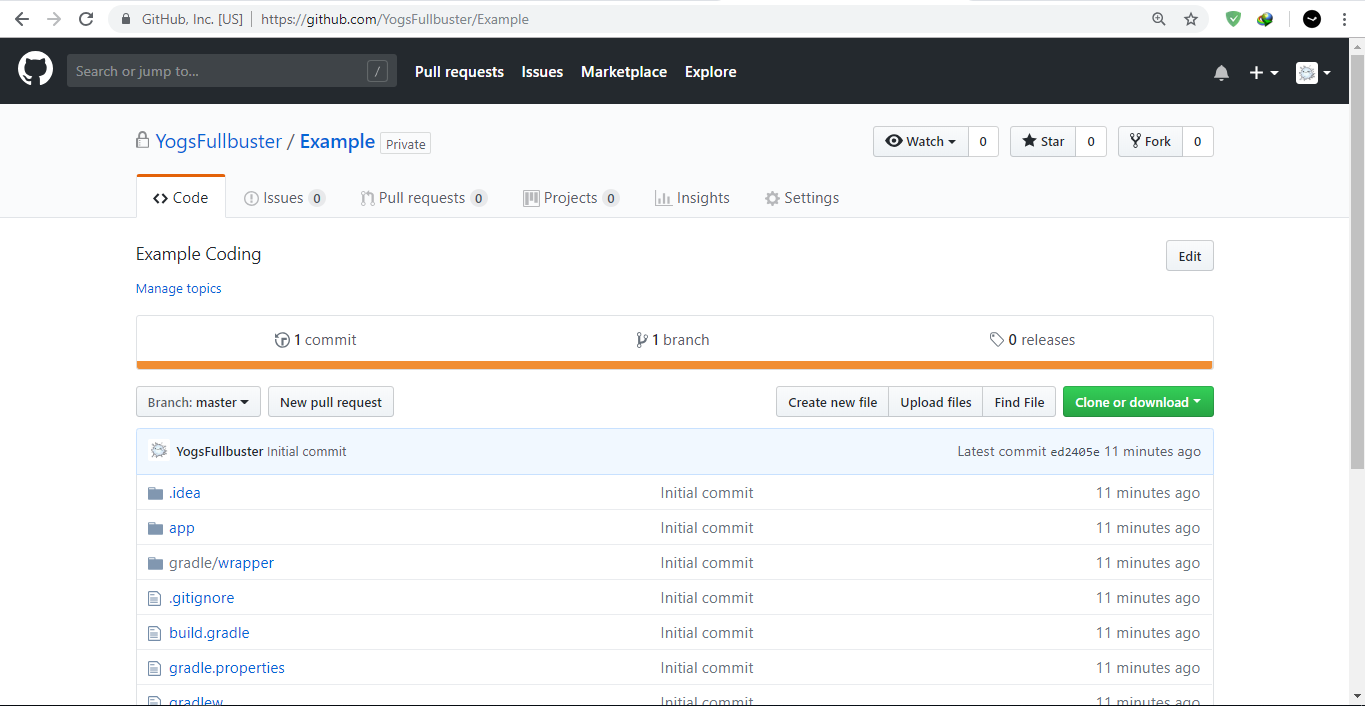Screen dimensions: 1365x706
Task: Click the New pull request button
Action: pos(331,402)
